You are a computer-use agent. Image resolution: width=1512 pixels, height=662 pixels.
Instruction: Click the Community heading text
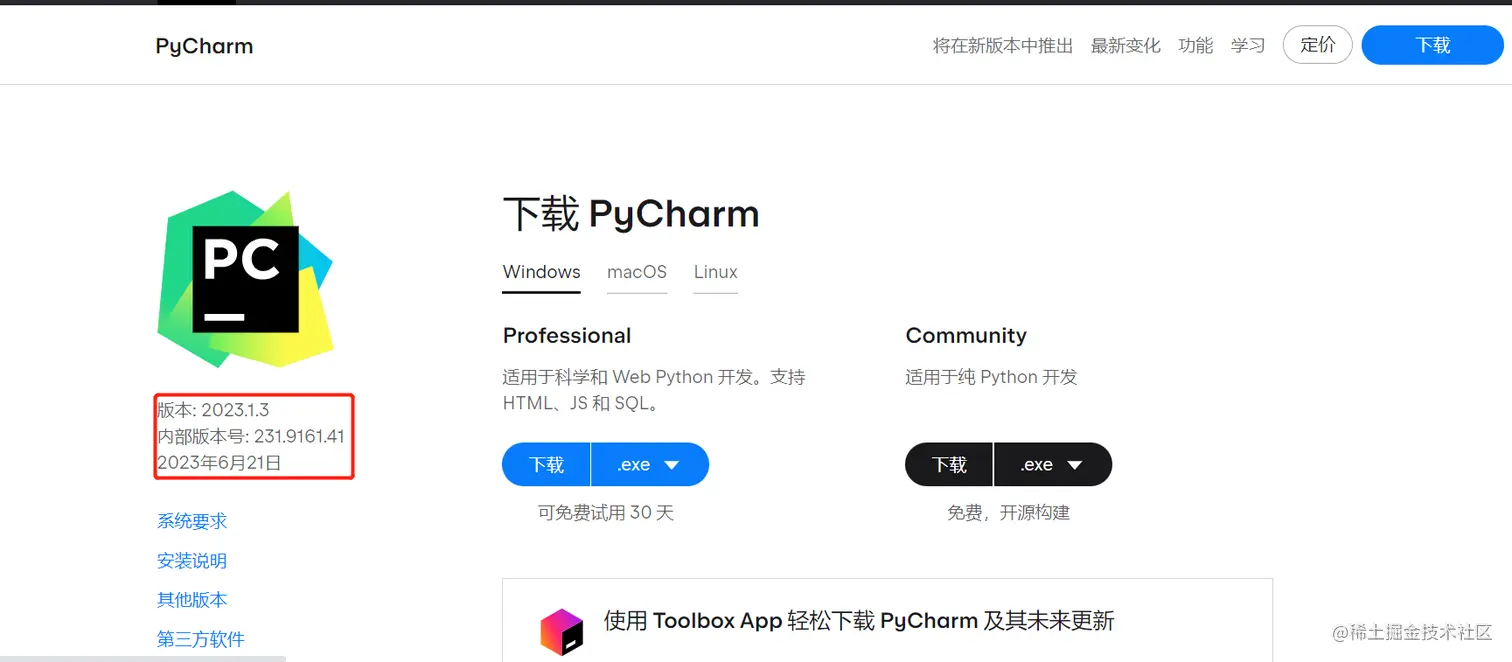click(966, 336)
